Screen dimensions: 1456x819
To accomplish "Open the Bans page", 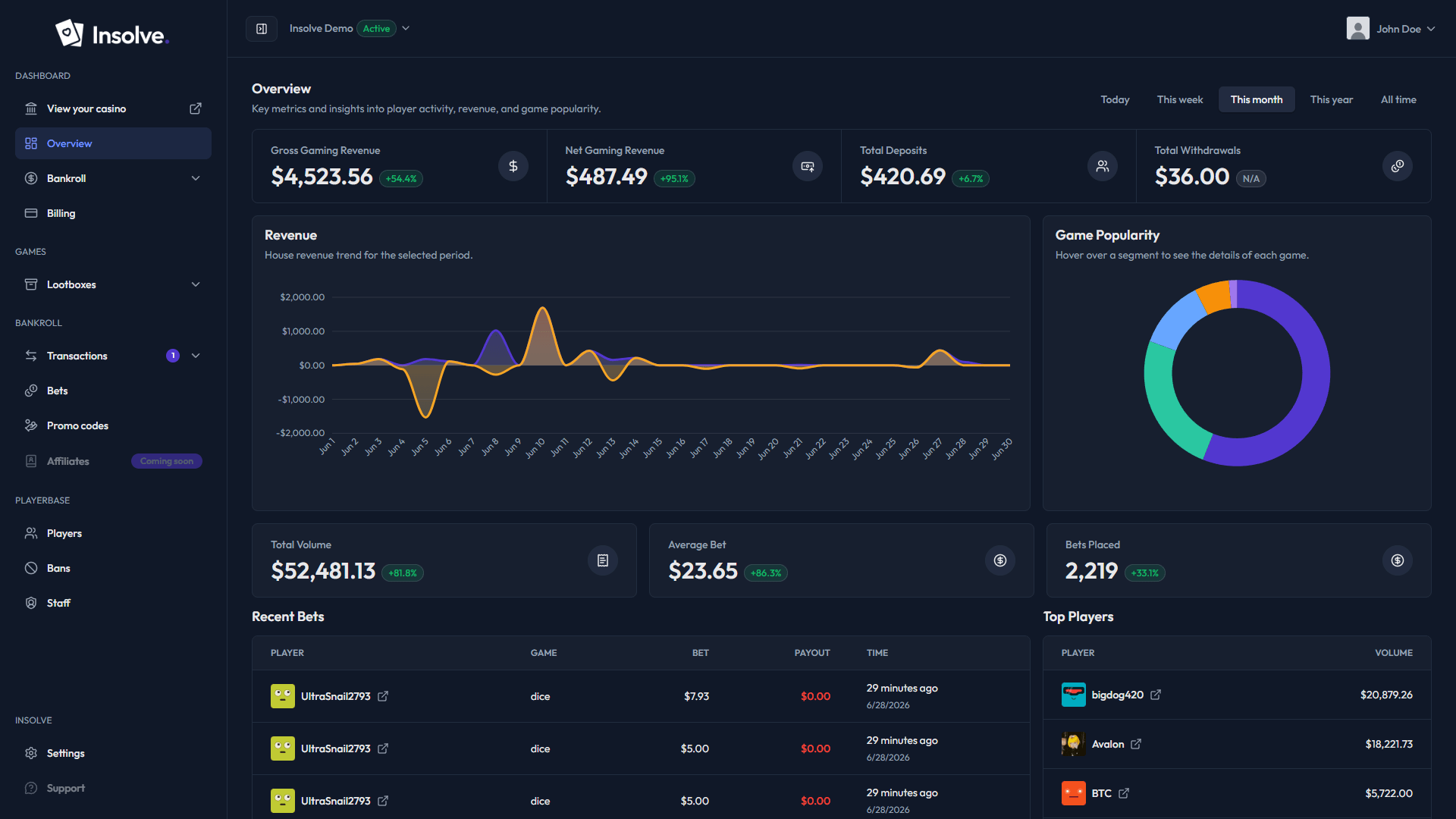I will pyautogui.click(x=113, y=568).
